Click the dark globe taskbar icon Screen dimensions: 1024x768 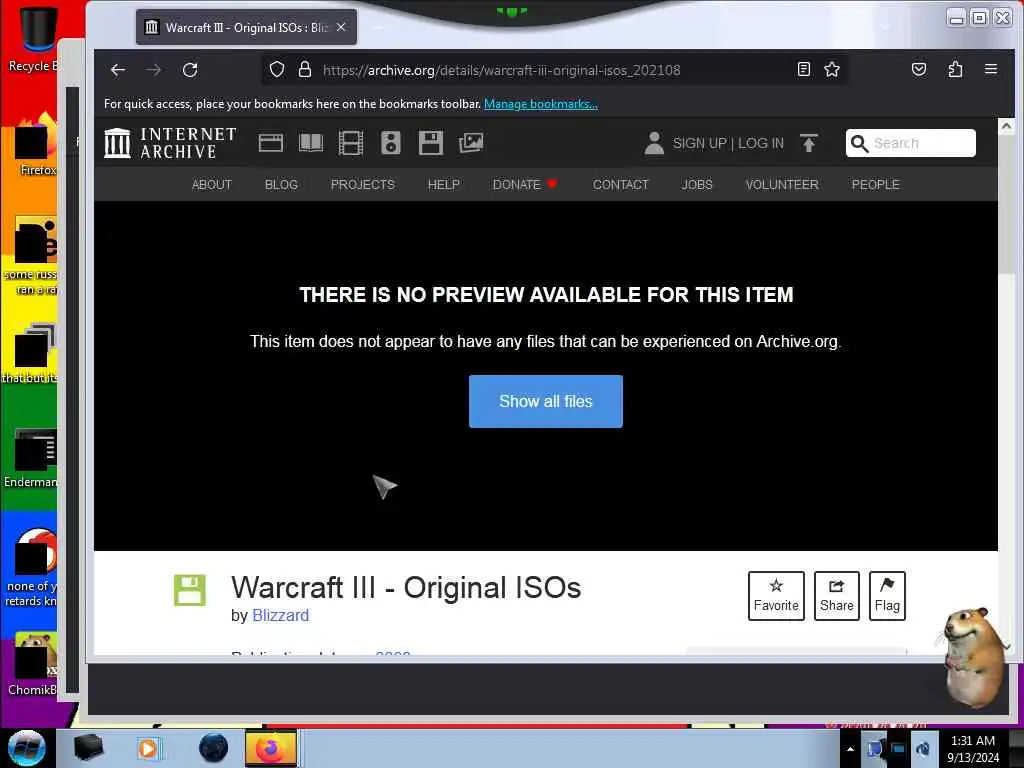[x=214, y=748]
